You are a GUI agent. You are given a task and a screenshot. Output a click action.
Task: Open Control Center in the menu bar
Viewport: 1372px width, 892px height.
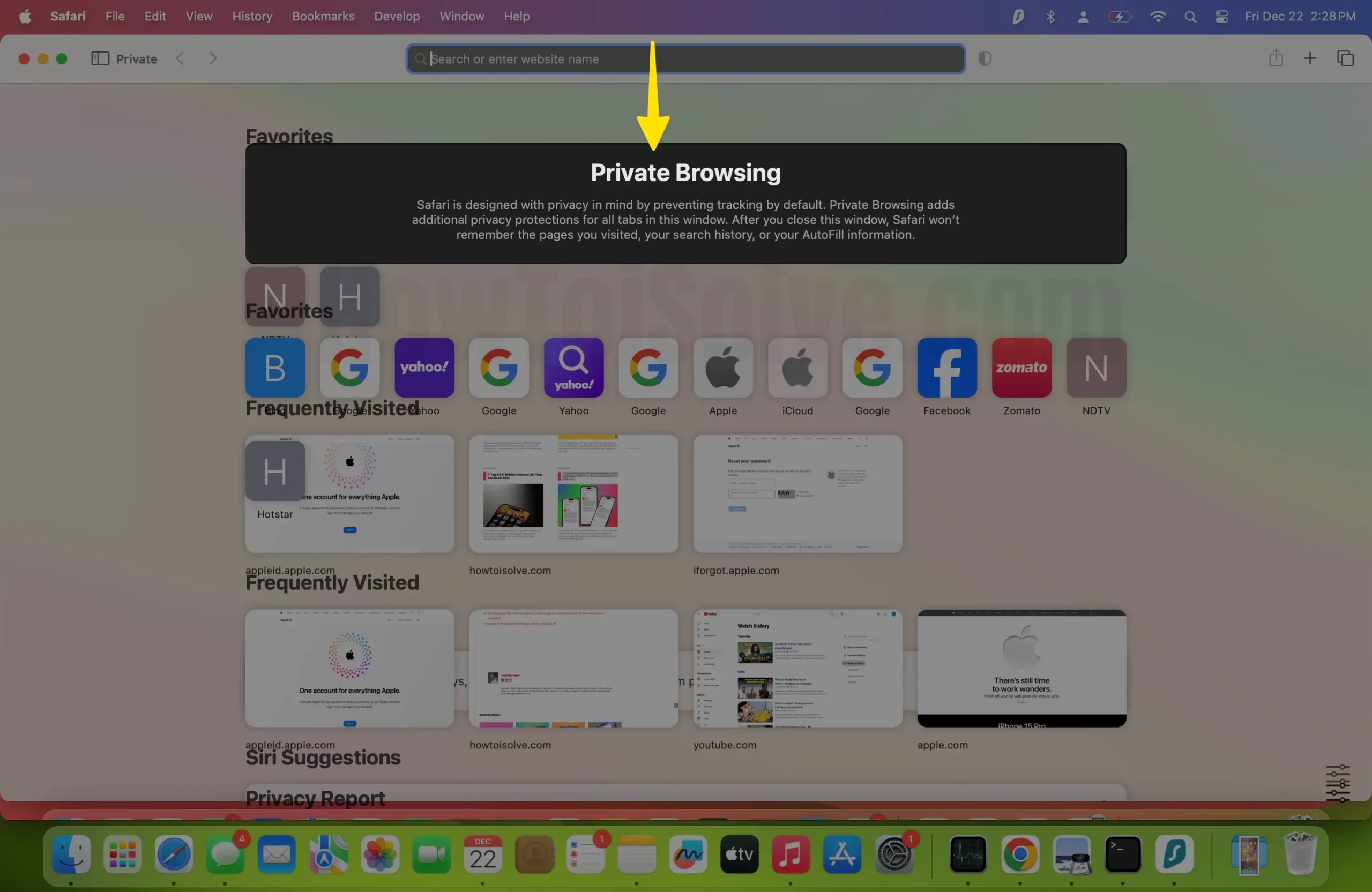[1221, 17]
